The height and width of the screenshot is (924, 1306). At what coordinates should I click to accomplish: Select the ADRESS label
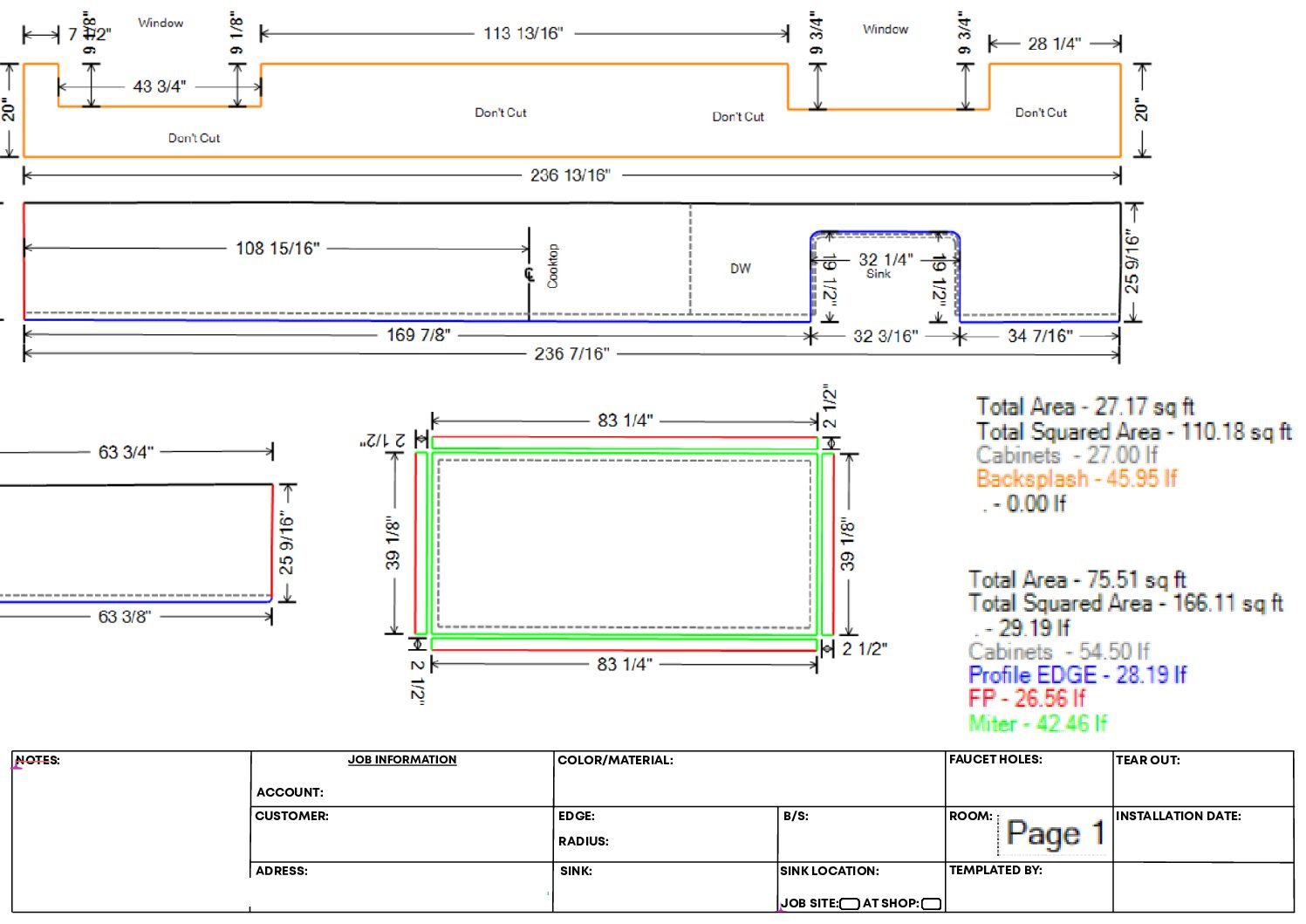(x=282, y=871)
